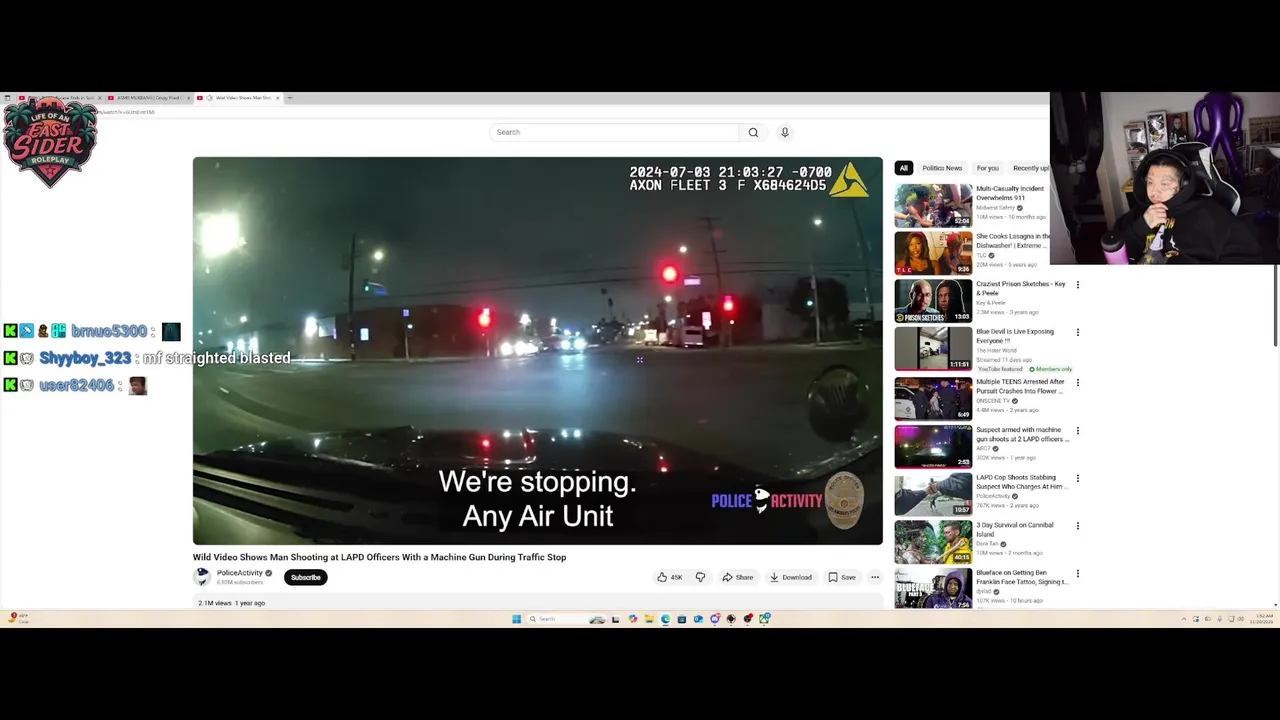
Task: Open options menu for Blueface Franklin Tattoo video
Action: [1077, 574]
